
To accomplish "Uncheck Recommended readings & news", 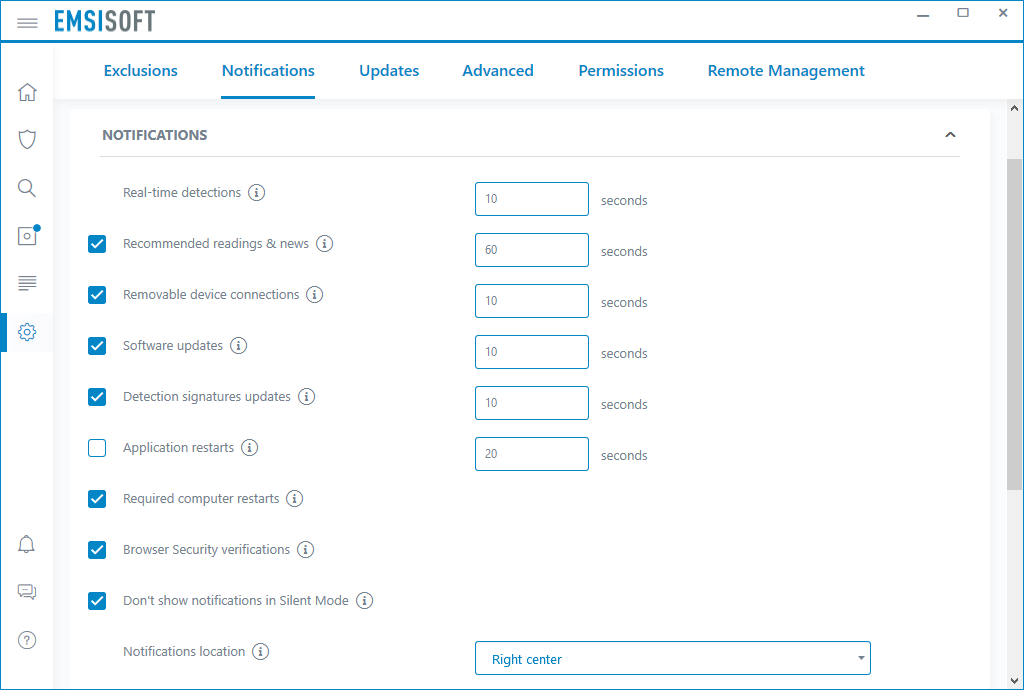I will pyautogui.click(x=97, y=244).
